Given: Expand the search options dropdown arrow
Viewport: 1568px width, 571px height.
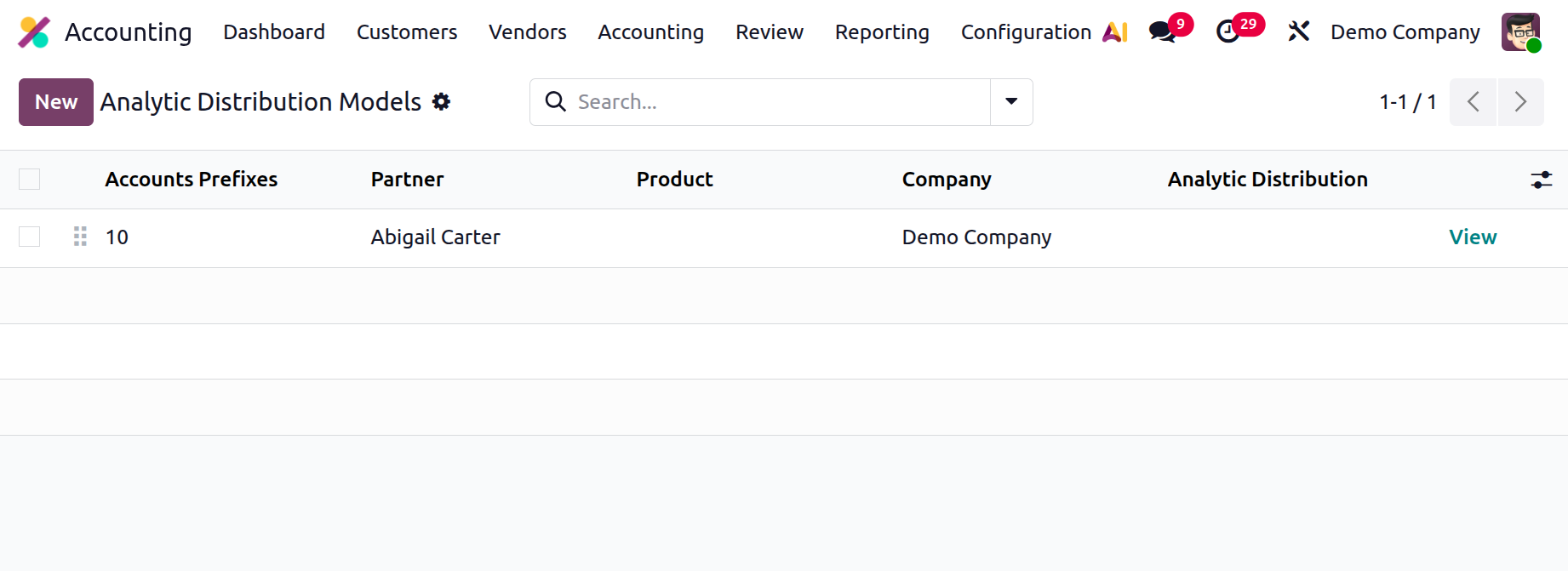Looking at the screenshot, I should click(x=1011, y=102).
